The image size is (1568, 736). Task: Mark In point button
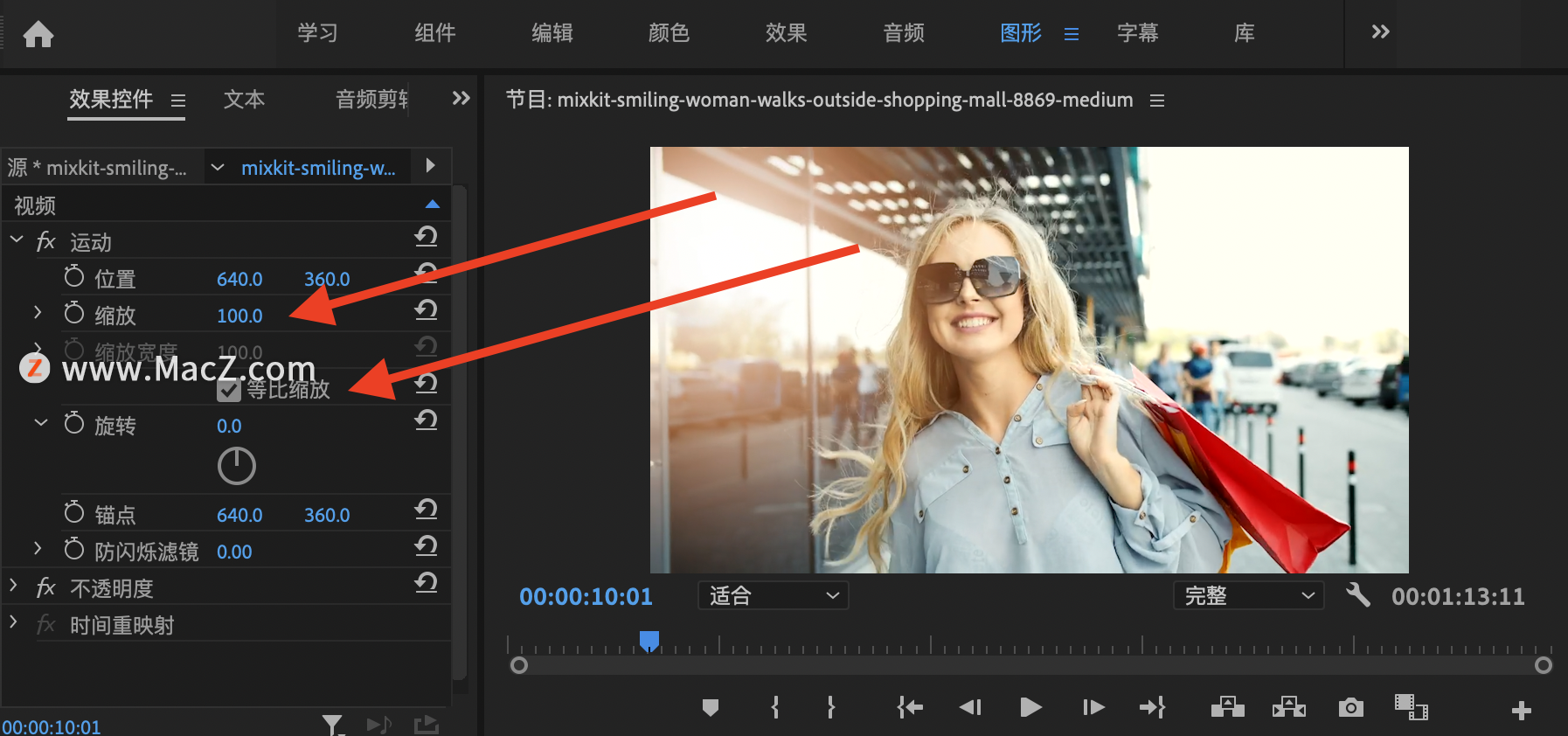775,707
